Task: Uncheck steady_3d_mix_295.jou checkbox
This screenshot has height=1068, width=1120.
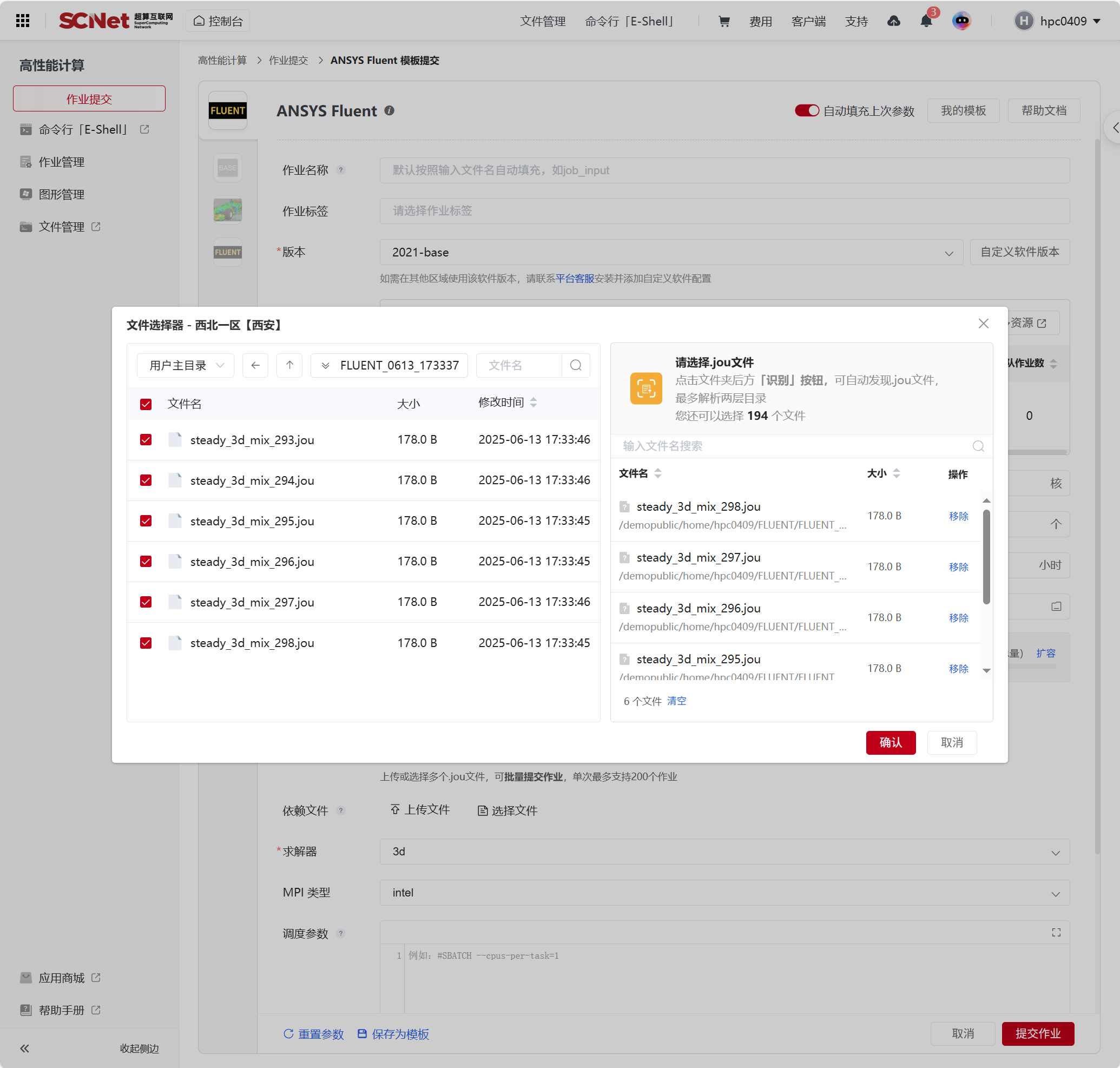Action: pos(146,521)
